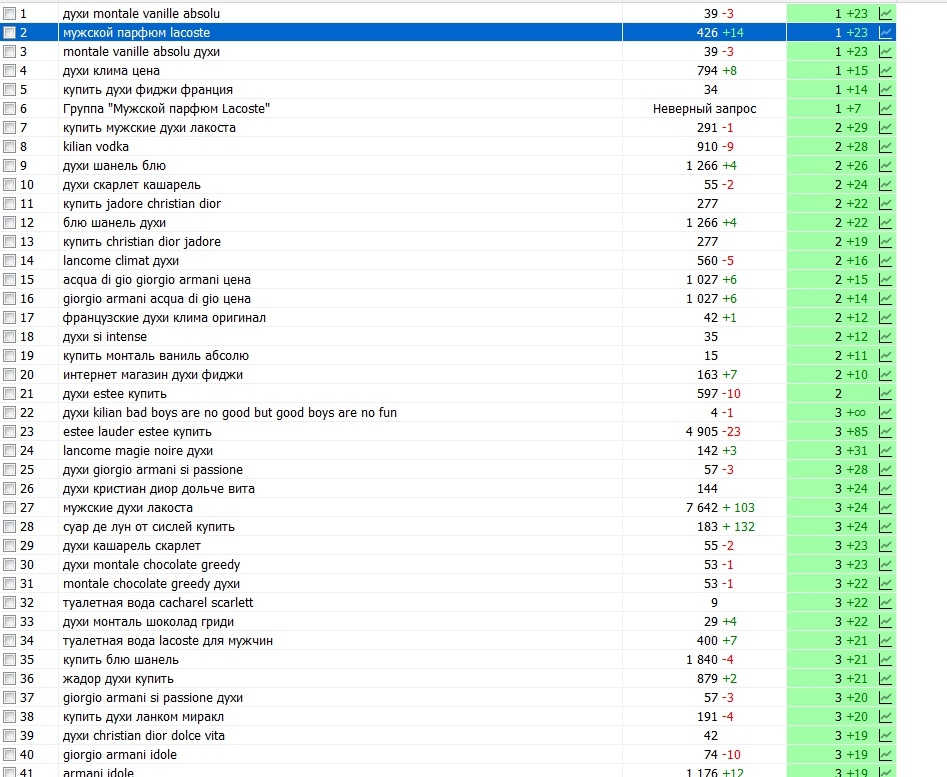Select frequency value '1 840 -4'
Viewport: 947px width, 777px height.
click(710, 660)
